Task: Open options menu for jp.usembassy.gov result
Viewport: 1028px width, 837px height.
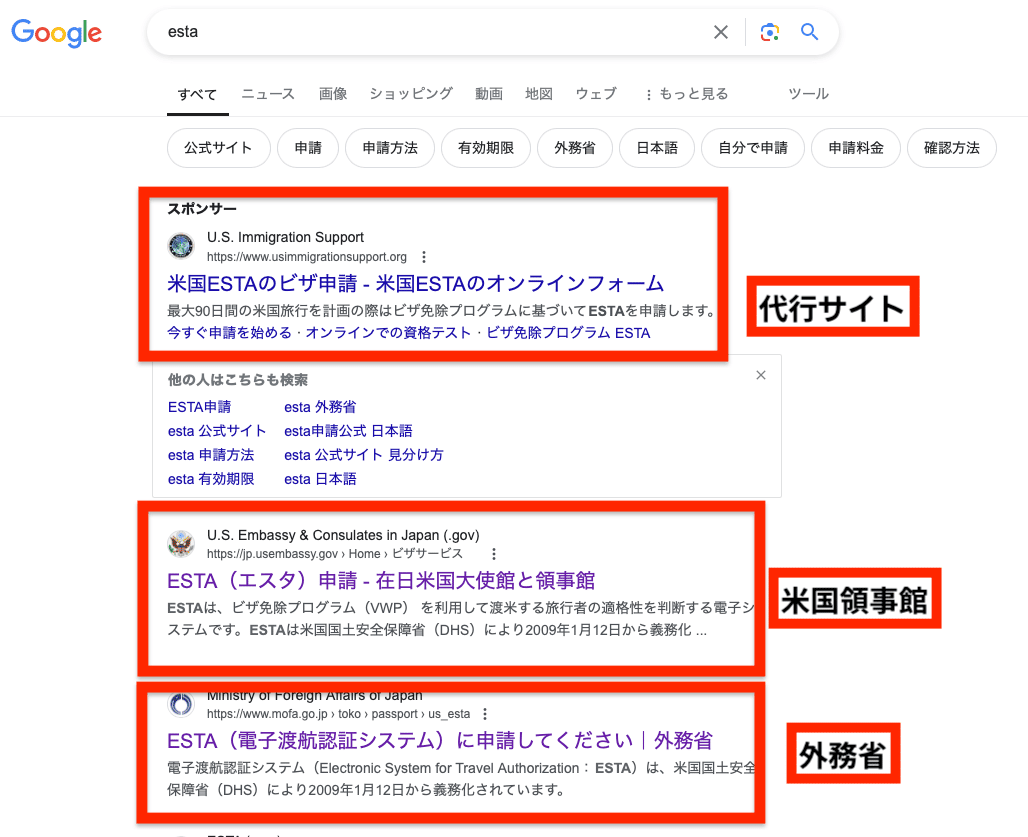Action: (x=494, y=554)
